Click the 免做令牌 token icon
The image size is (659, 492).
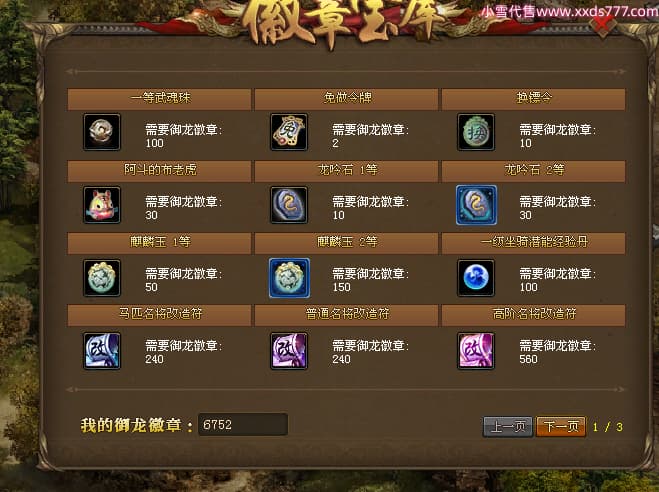point(289,132)
